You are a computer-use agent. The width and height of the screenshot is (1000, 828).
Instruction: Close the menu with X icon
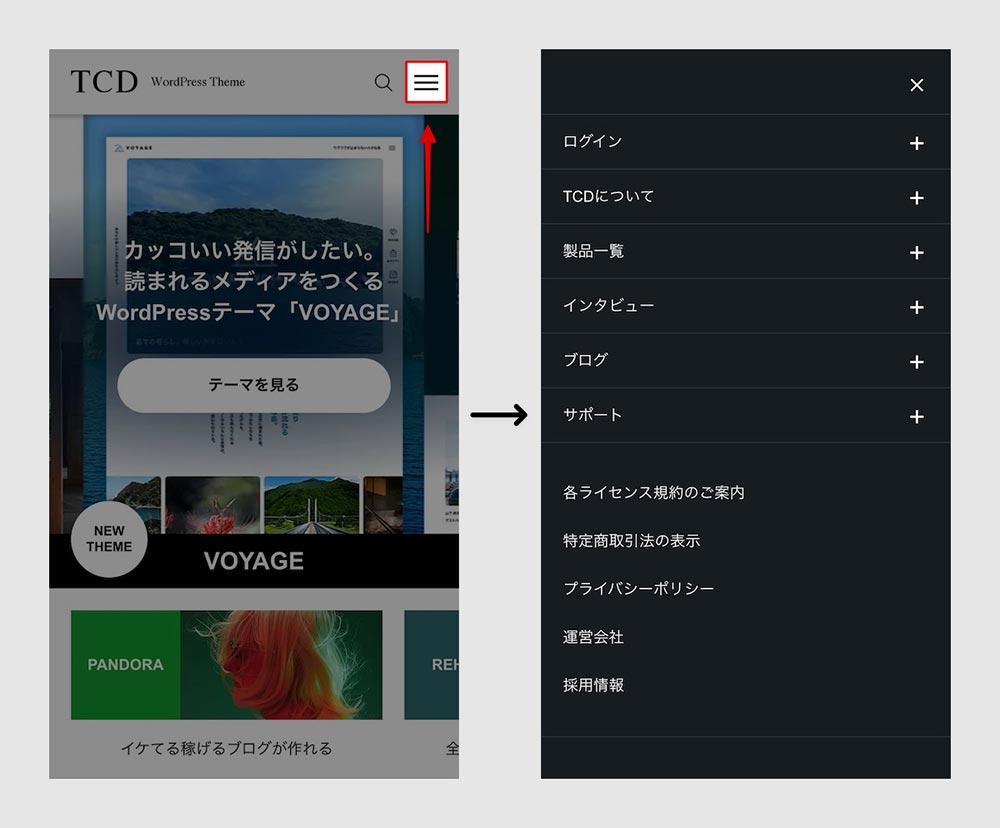(x=916, y=85)
